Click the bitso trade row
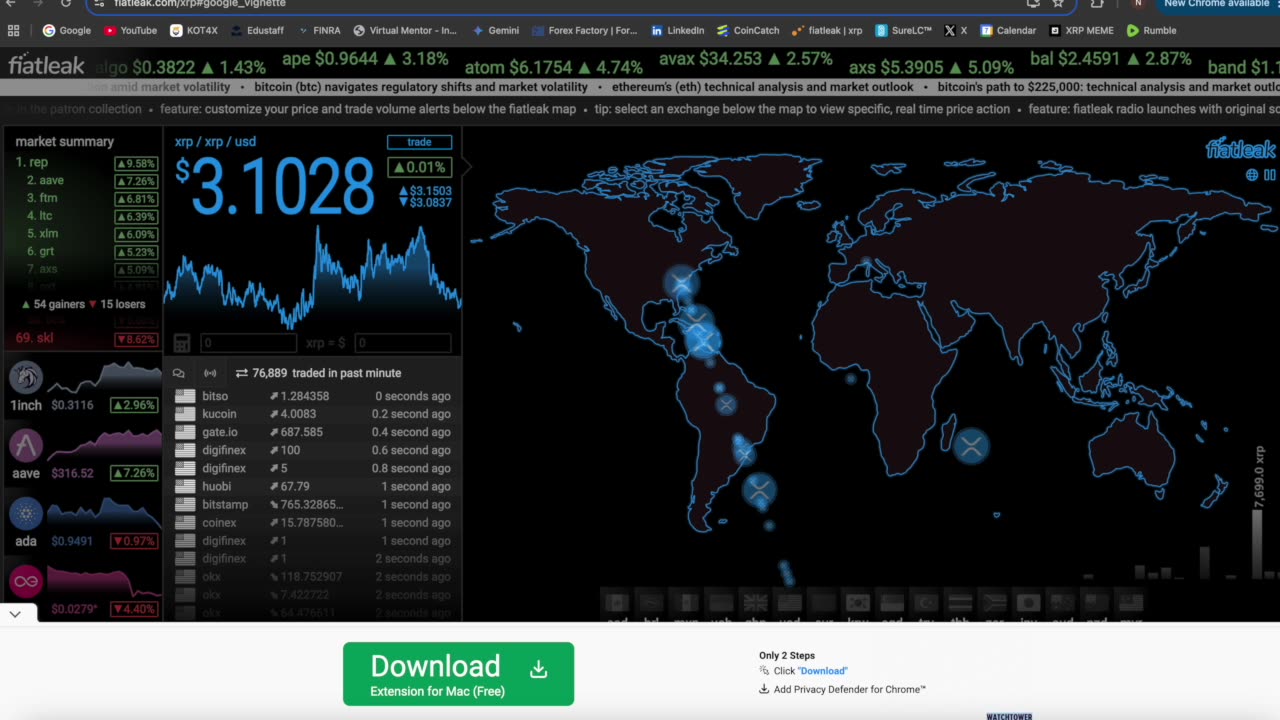Viewport: 1280px width, 720px height. click(312, 396)
